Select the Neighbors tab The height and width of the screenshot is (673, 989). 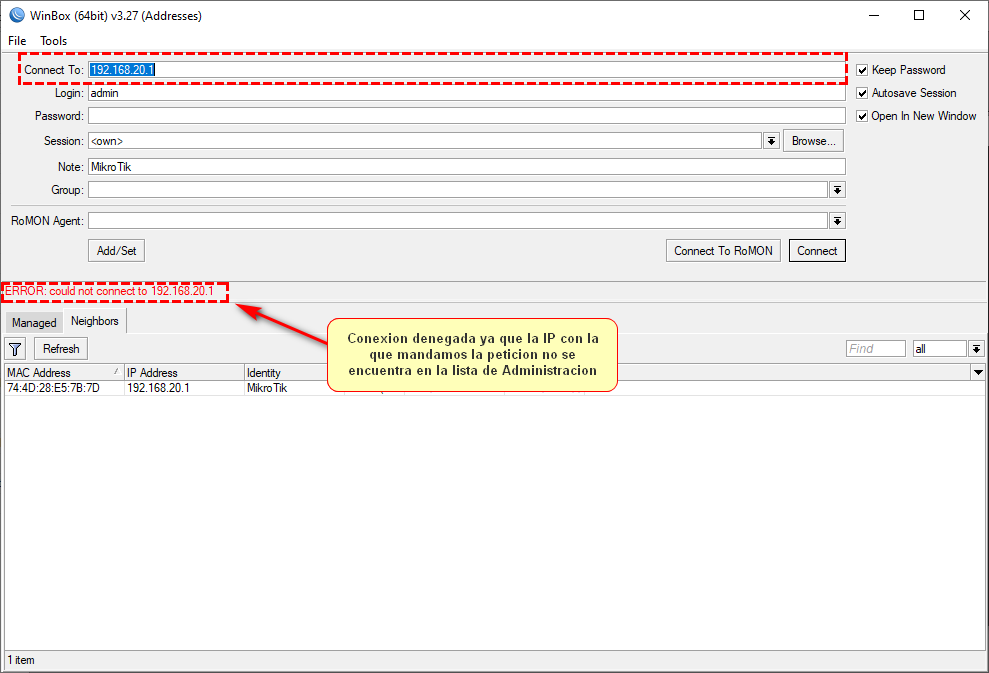tap(94, 321)
